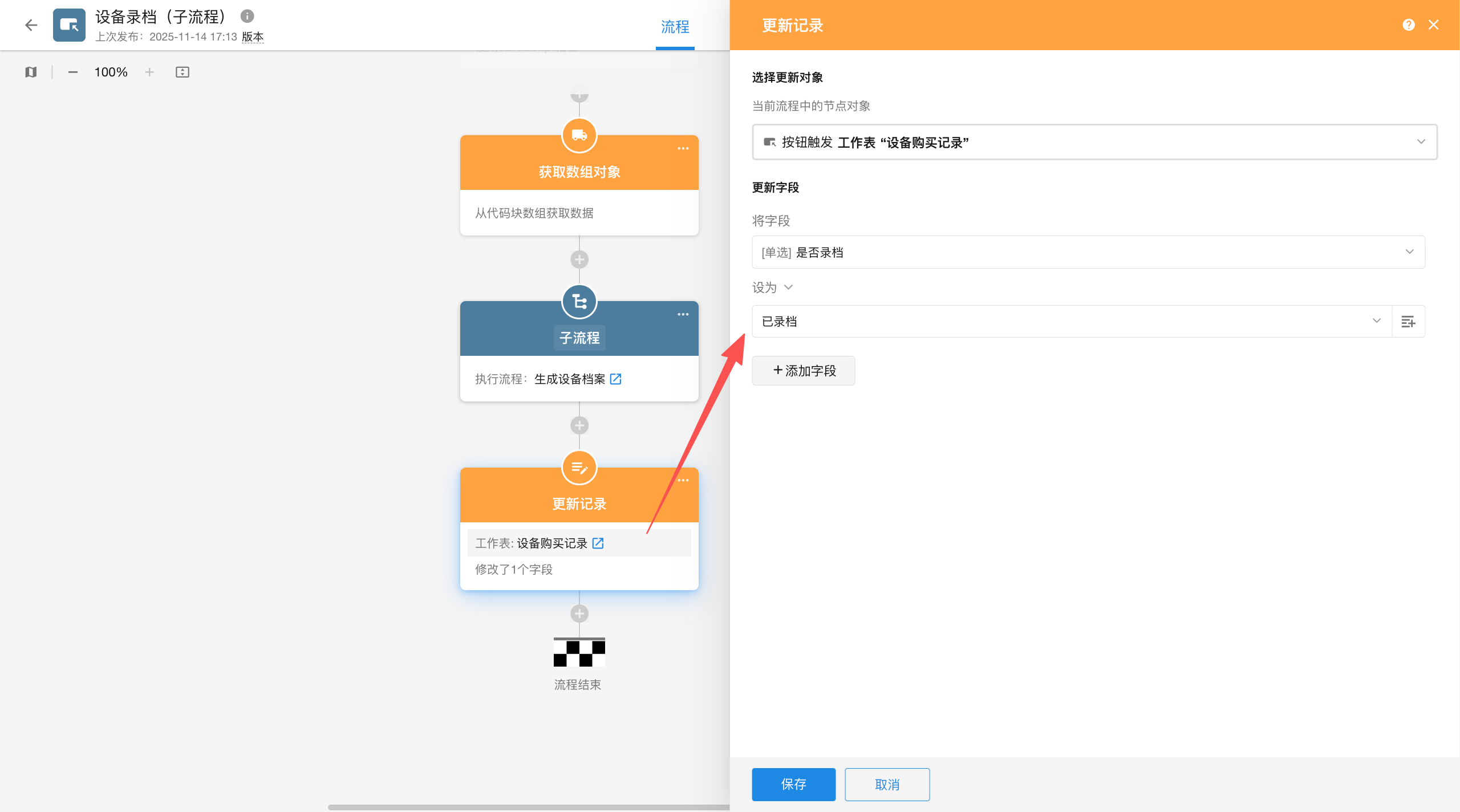The image size is (1460, 812).
Task: Open the 是否录档 field dropdown
Action: [1409, 252]
